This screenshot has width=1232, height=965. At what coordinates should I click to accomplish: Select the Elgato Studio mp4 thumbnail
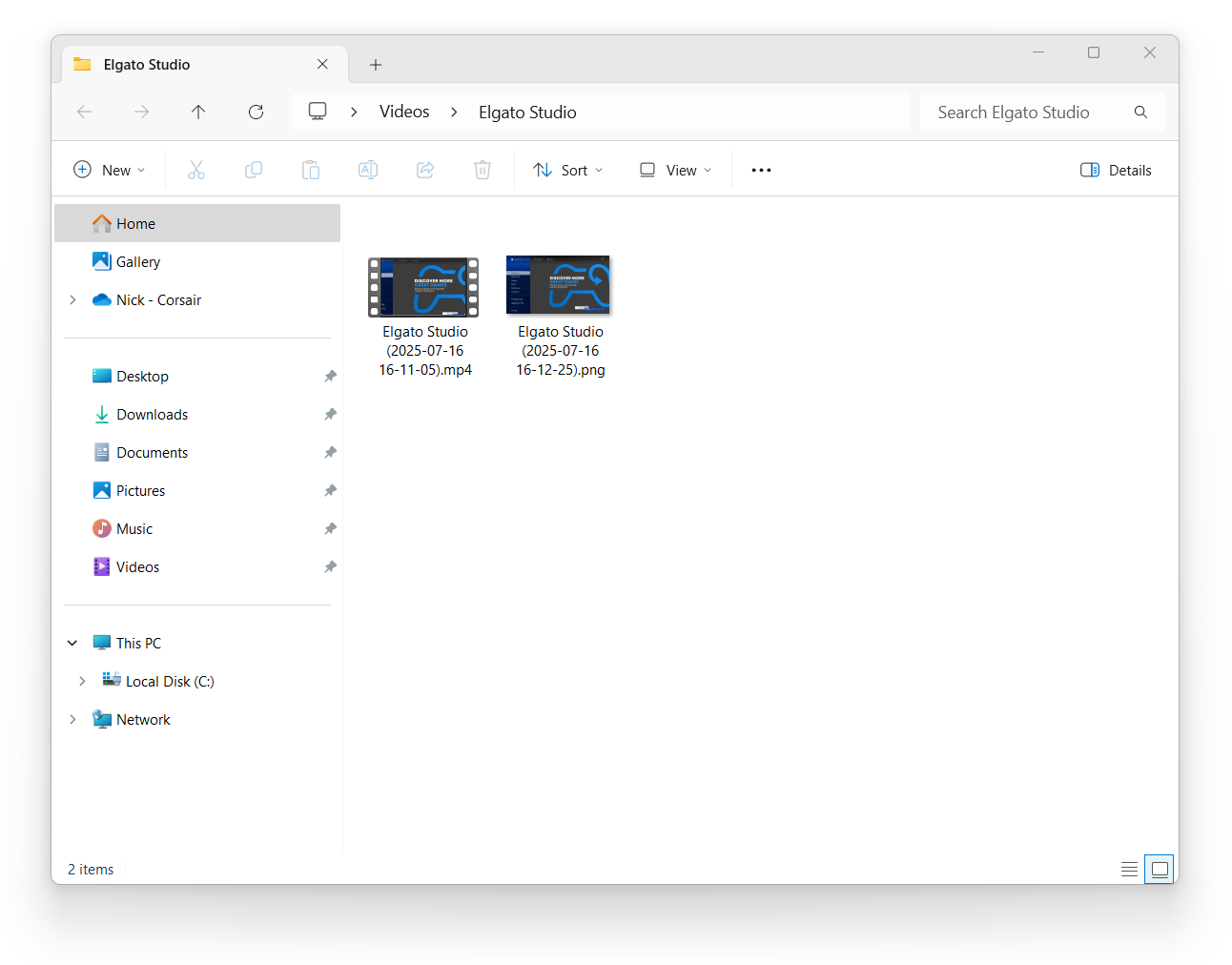coord(422,287)
